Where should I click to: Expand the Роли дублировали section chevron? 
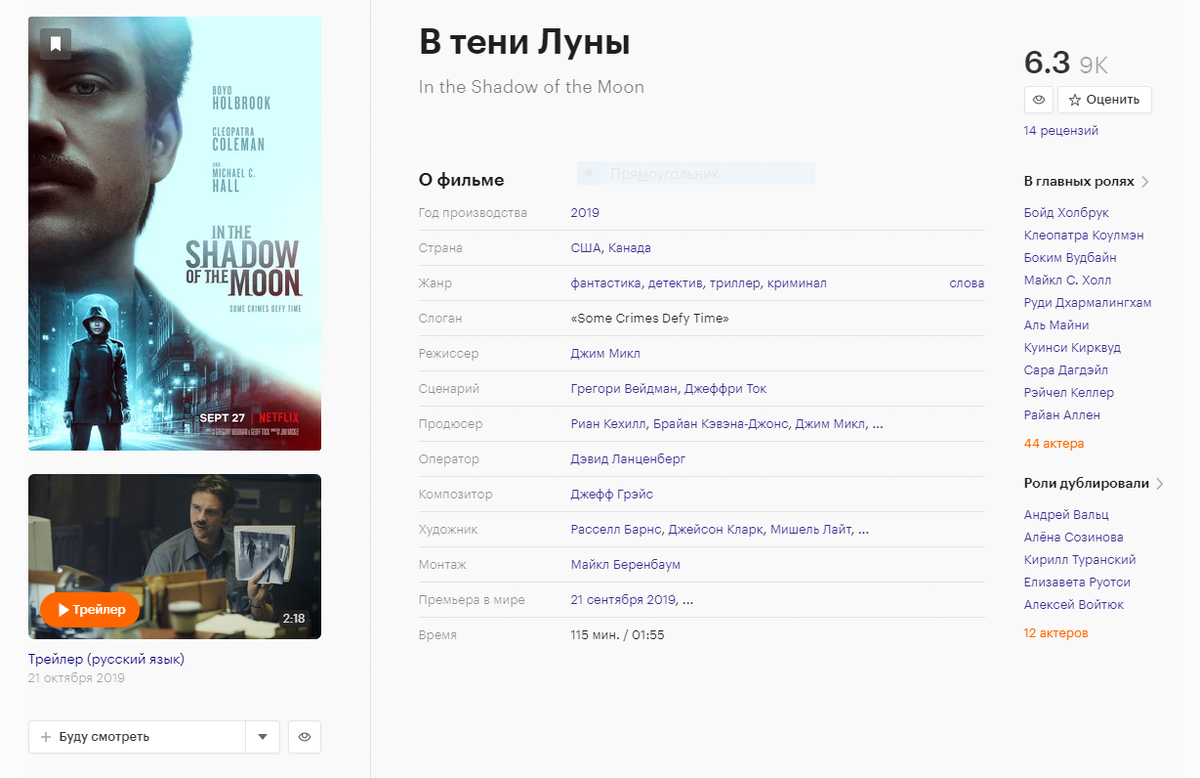1160,484
